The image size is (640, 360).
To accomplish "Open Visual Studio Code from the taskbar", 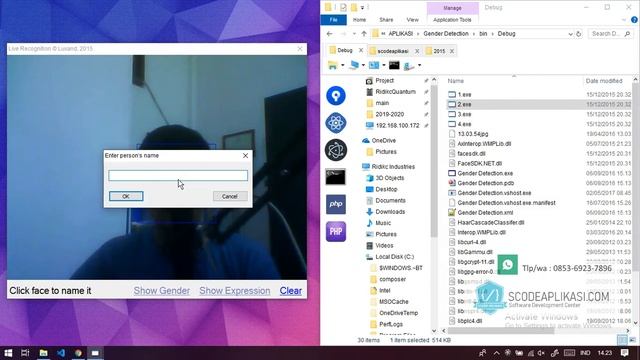I will click(x=61, y=353).
